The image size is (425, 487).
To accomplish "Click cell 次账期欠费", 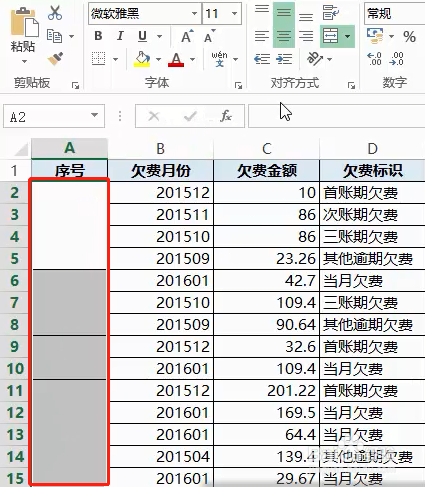I will [x=372, y=215].
